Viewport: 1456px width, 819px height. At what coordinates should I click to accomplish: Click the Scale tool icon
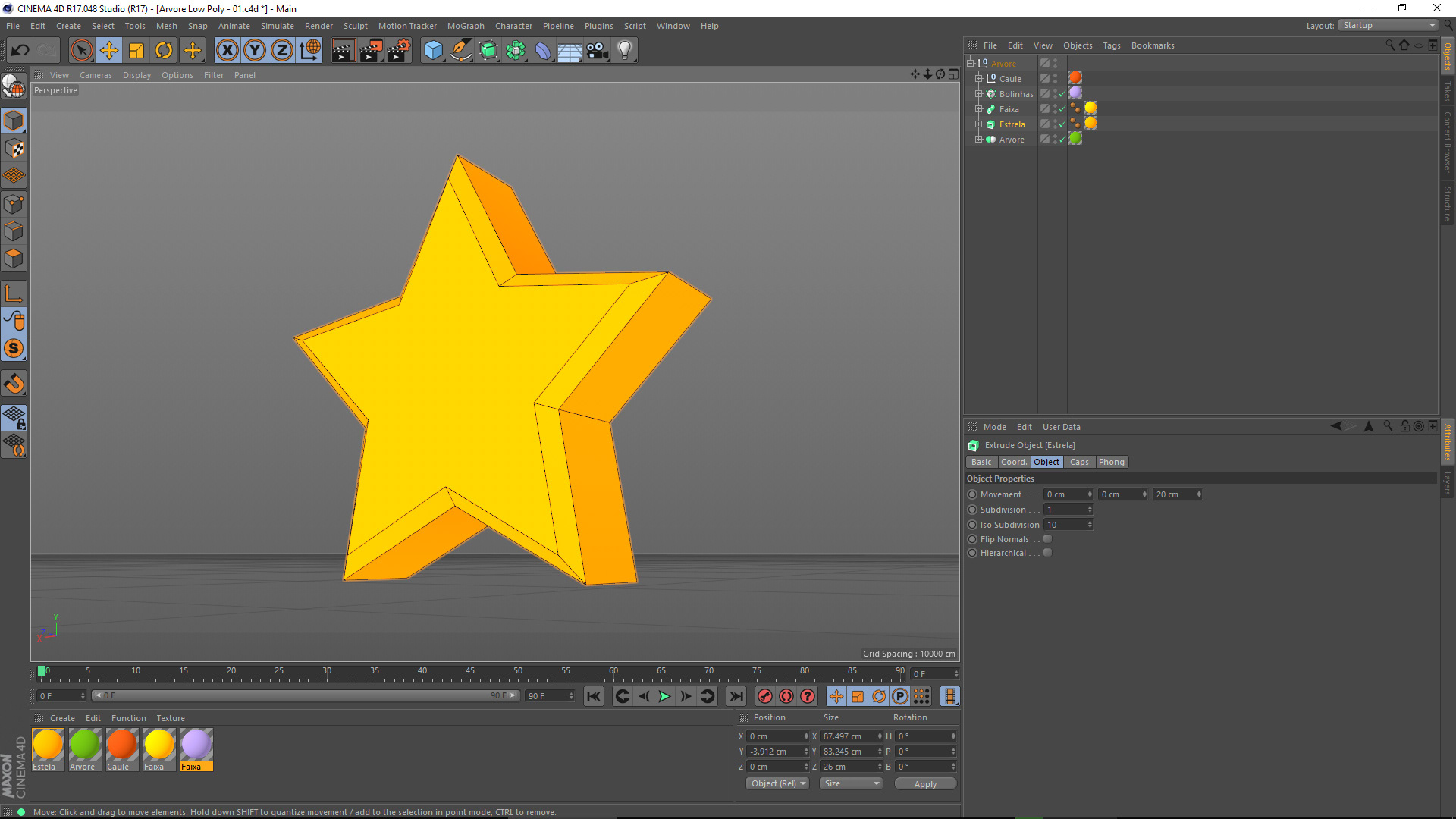(136, 51)
